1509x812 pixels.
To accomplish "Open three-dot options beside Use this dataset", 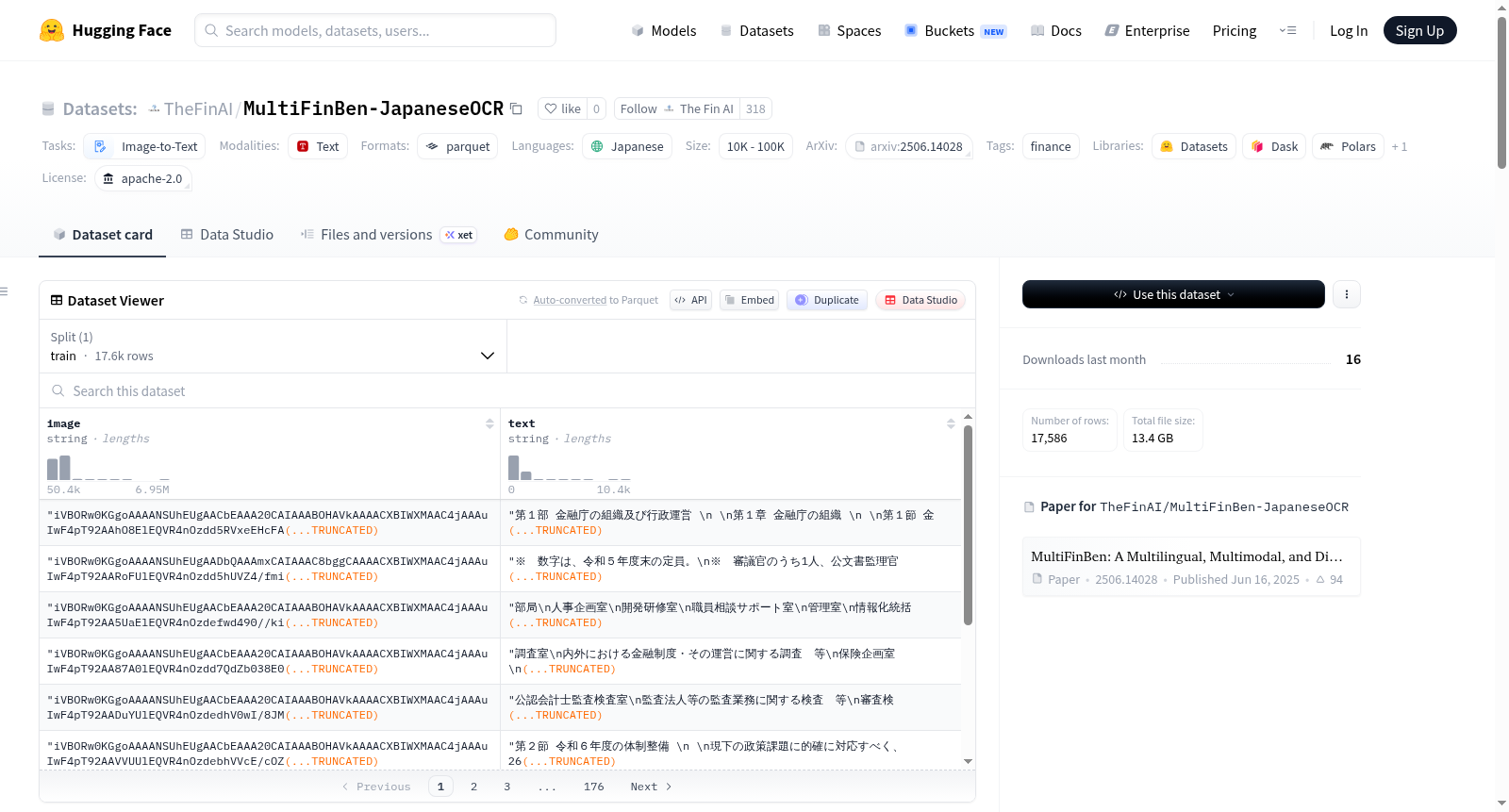I will (1346, 294).
